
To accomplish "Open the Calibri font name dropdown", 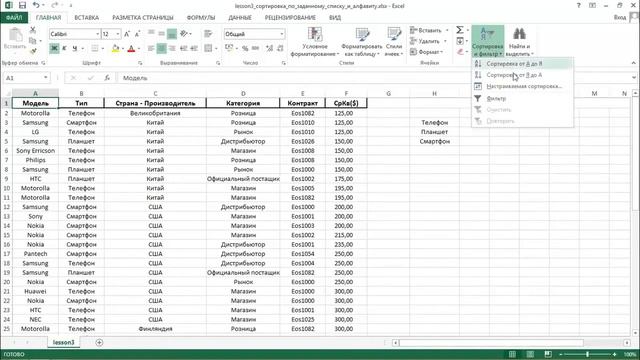I will pos(98,34).
